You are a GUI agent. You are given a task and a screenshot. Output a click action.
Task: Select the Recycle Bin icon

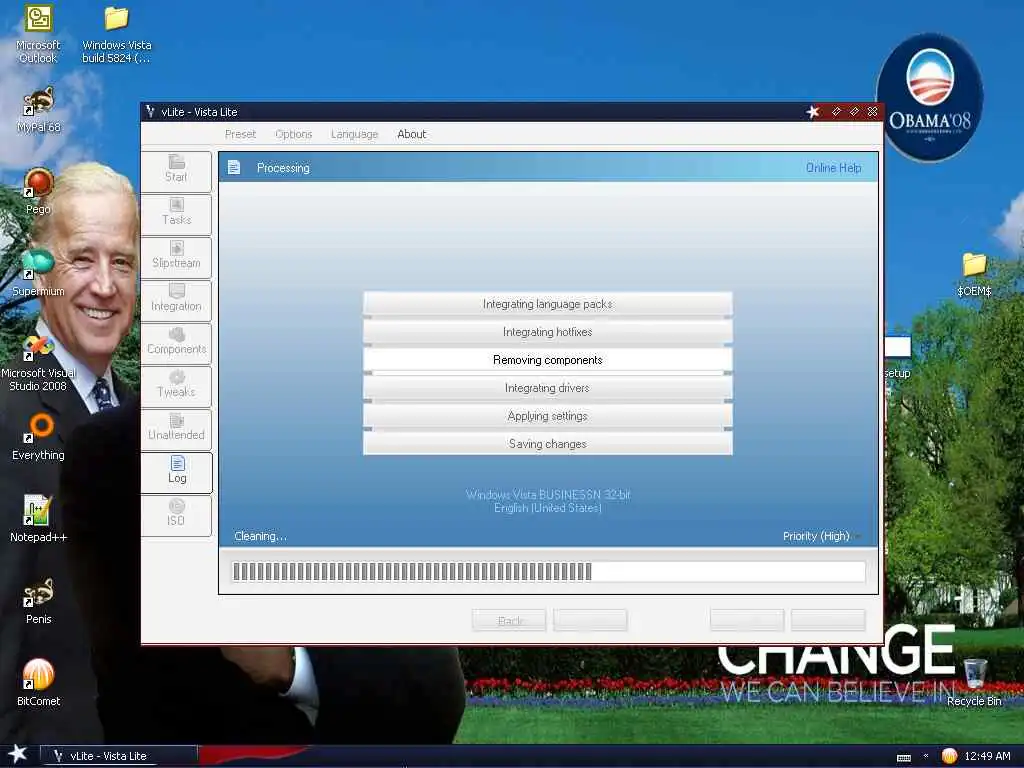click(x=974, y=683)
